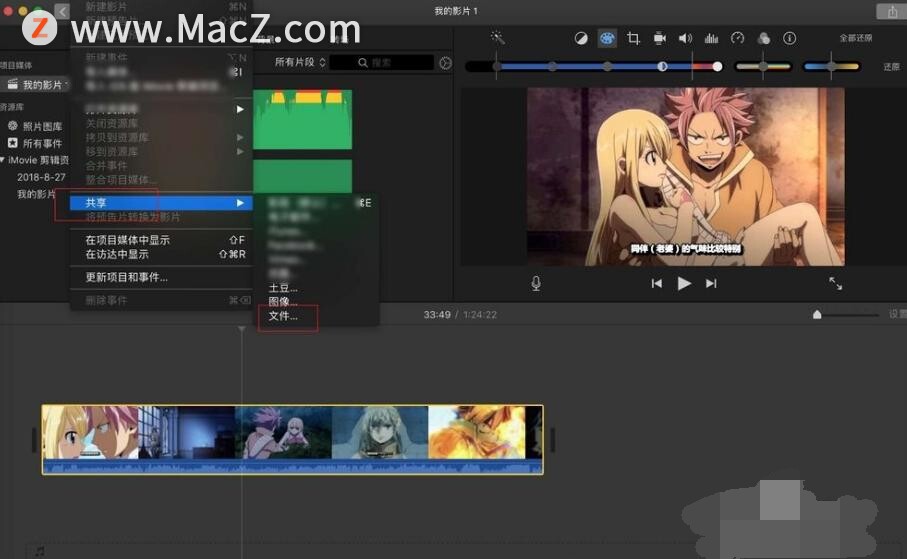Screen dimensions: 907x559
Task: Choose 土豆... in share submenu
Action: [x=283, y=288]
